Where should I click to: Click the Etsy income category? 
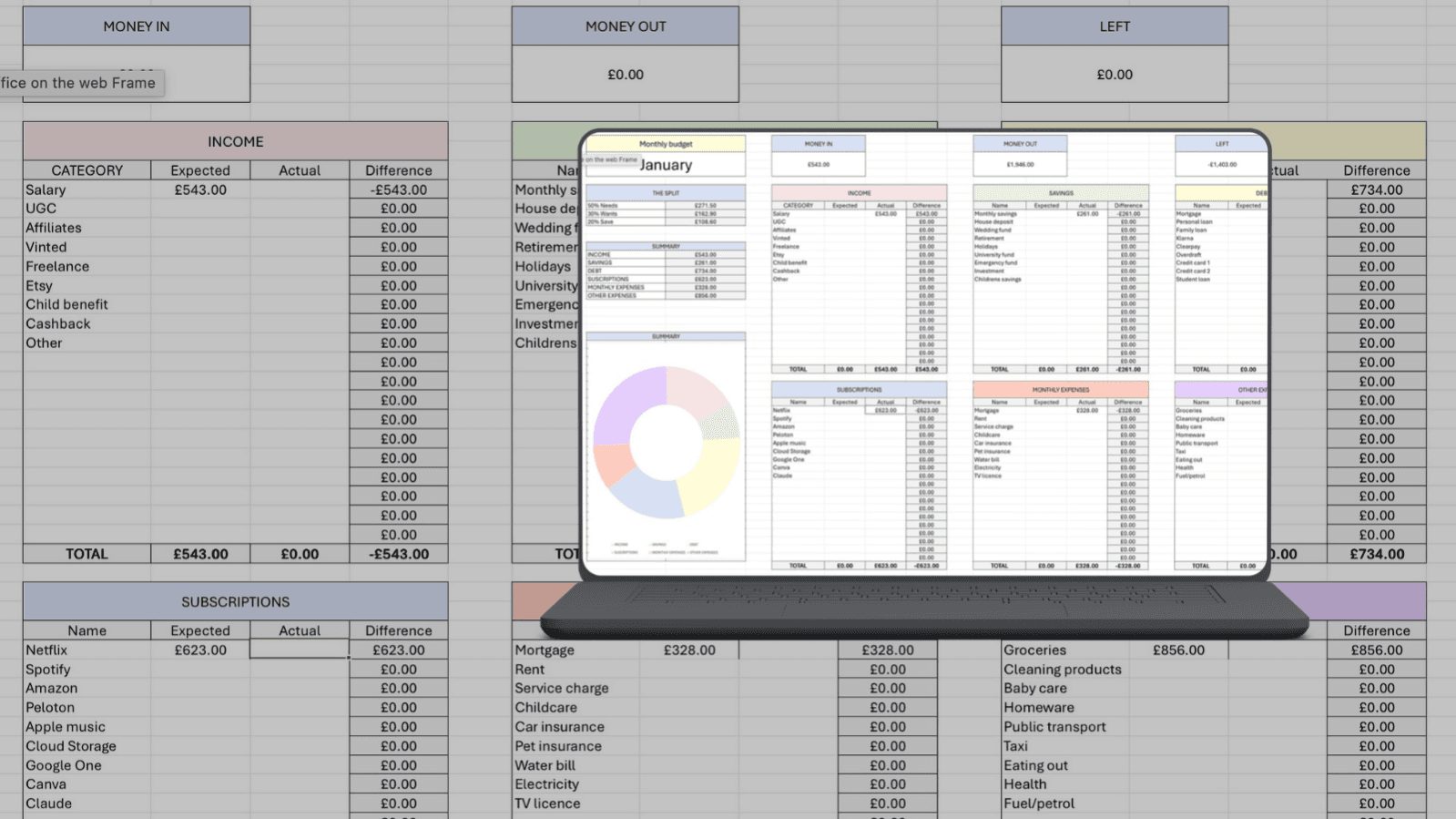pos(39,285)
